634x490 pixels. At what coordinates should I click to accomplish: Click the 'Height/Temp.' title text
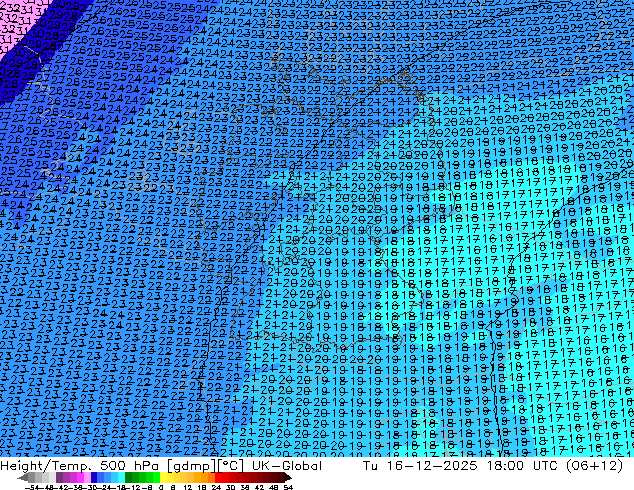pos(44,466)
